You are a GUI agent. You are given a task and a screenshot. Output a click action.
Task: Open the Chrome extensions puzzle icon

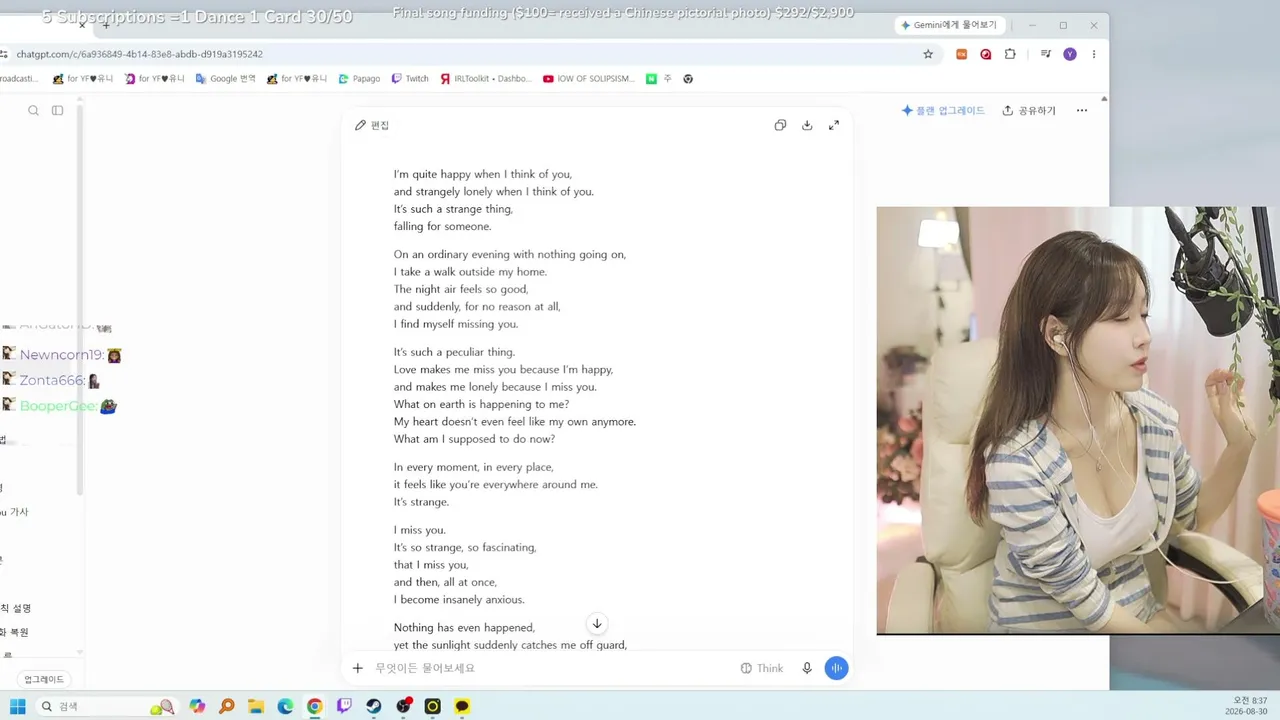pos(1010,54)
